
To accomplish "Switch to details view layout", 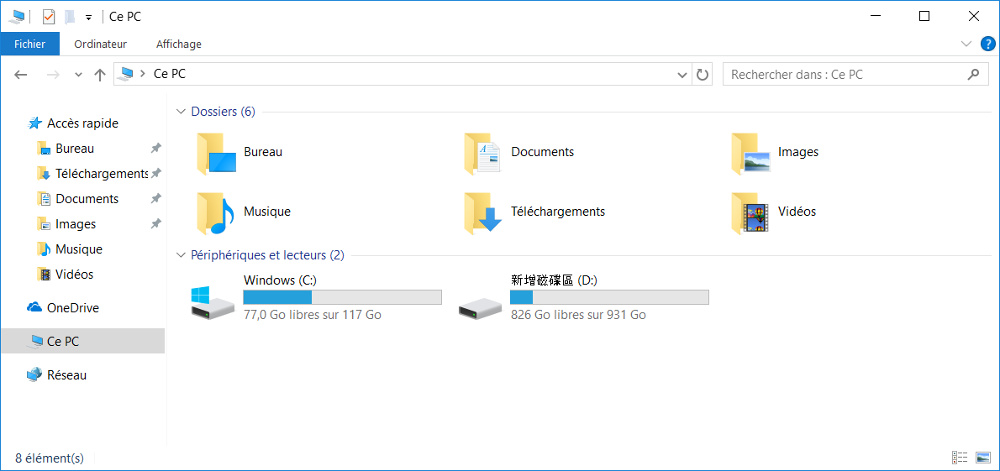I will coord(960,458).
